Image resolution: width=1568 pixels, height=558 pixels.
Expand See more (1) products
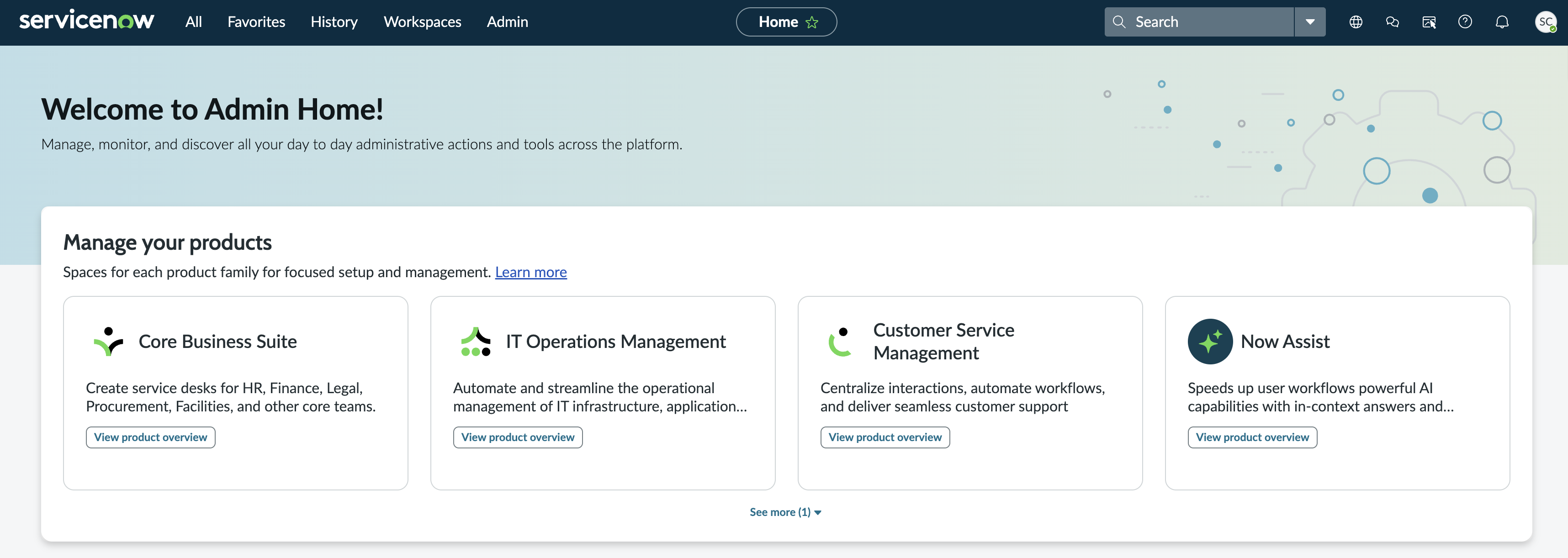[785, 512]
